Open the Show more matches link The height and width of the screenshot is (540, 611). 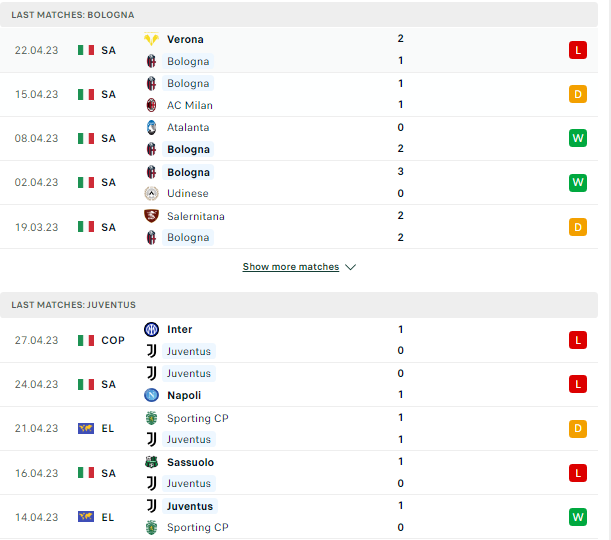tap(291, 266)
